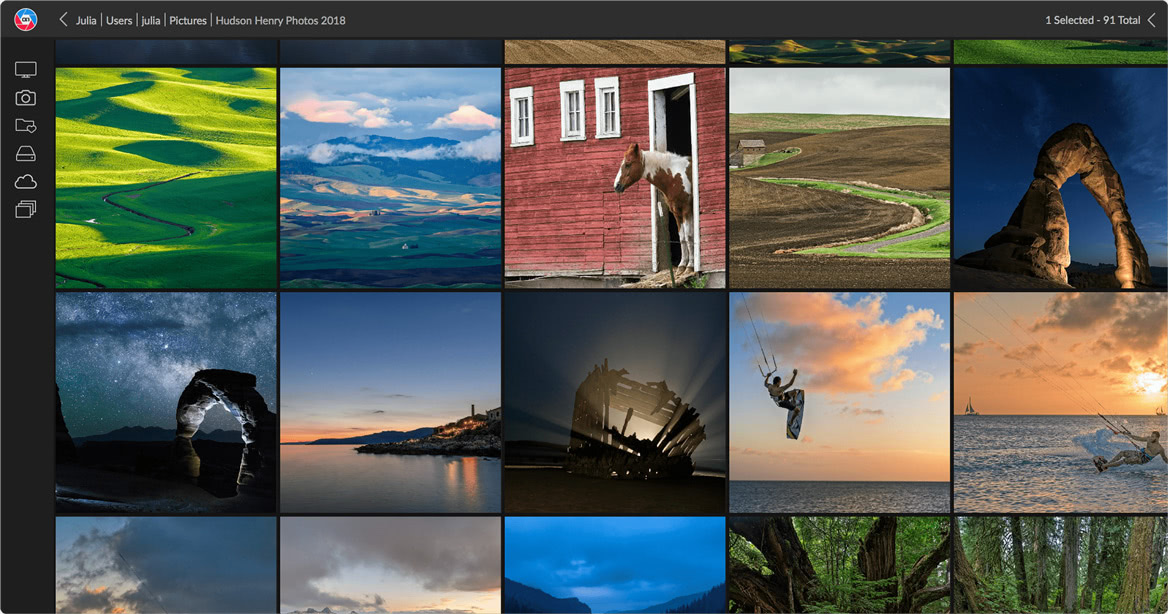The image size is (1168, 614).
Task: Click the ON1 Photo RAW logo icon
Action: (25, 19)
